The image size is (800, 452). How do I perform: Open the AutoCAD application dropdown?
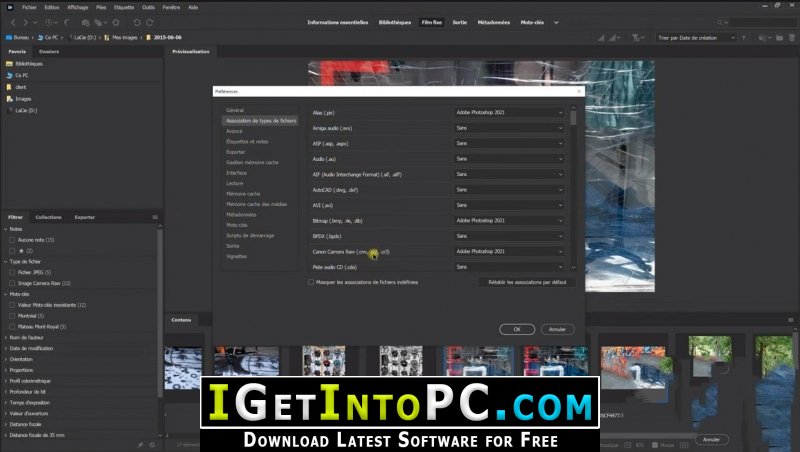[x=509, y=190]
